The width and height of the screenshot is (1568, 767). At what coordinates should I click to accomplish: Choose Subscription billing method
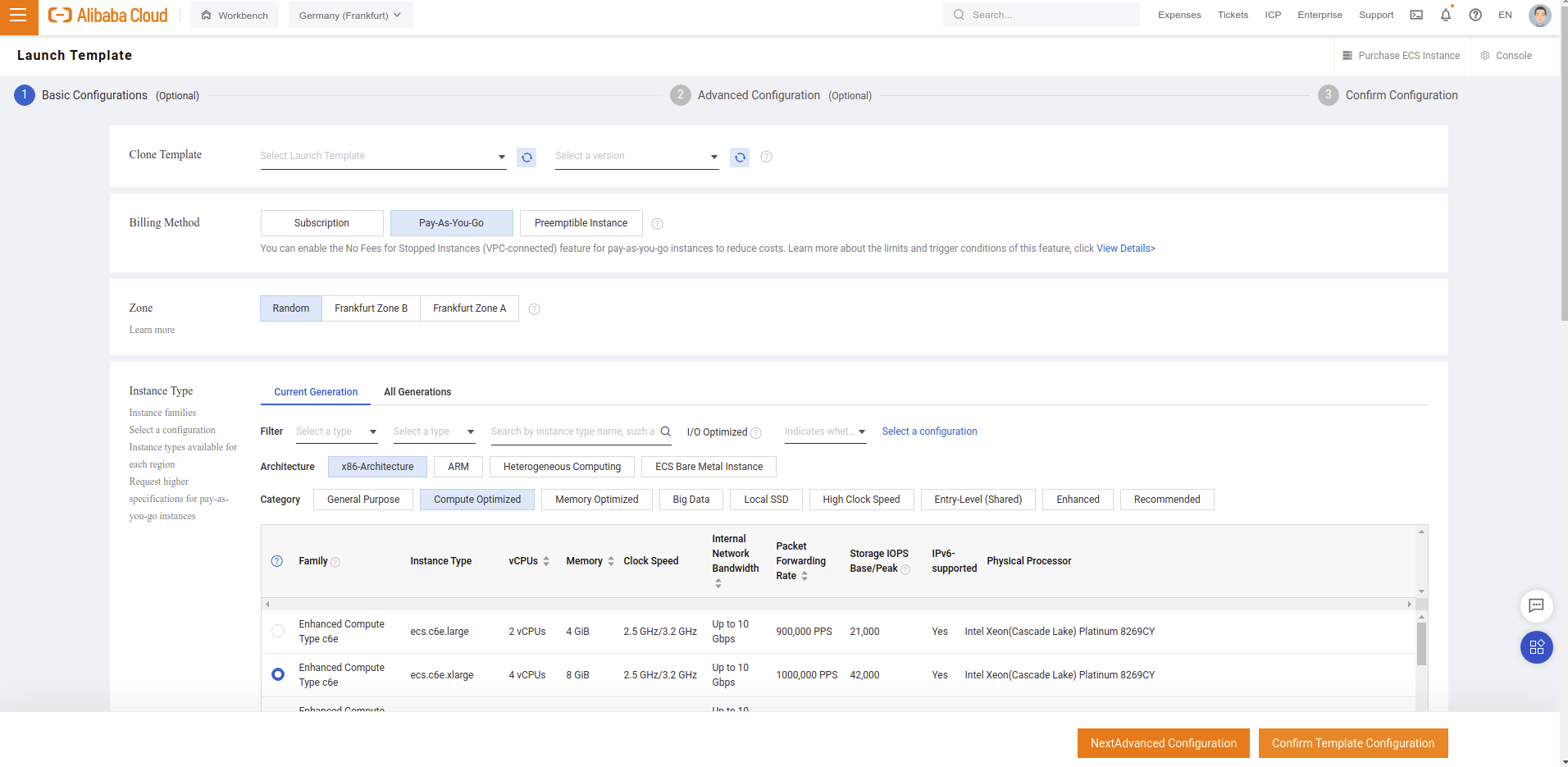pos(321,223)
